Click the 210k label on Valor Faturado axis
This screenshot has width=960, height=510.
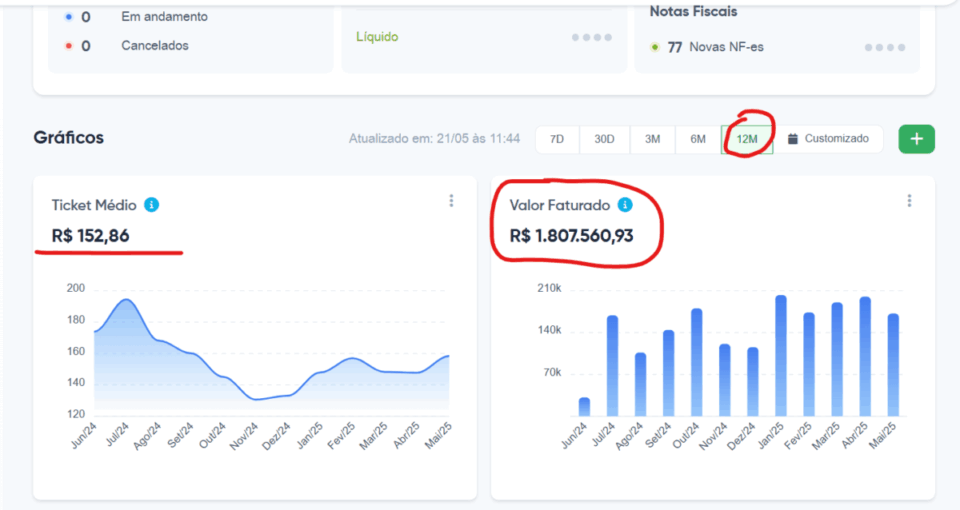tap(549, 288)
